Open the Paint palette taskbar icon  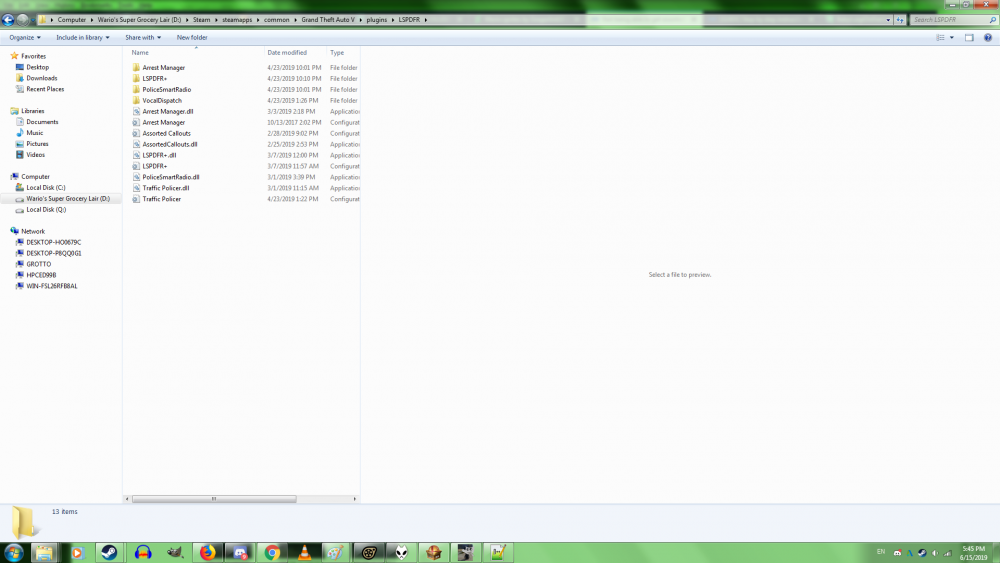pos(336,552)
